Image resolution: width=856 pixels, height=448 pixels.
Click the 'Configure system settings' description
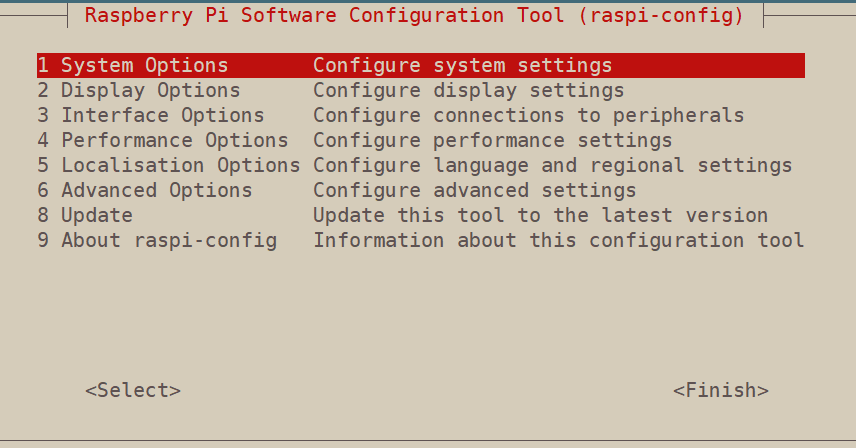[462, 66]
